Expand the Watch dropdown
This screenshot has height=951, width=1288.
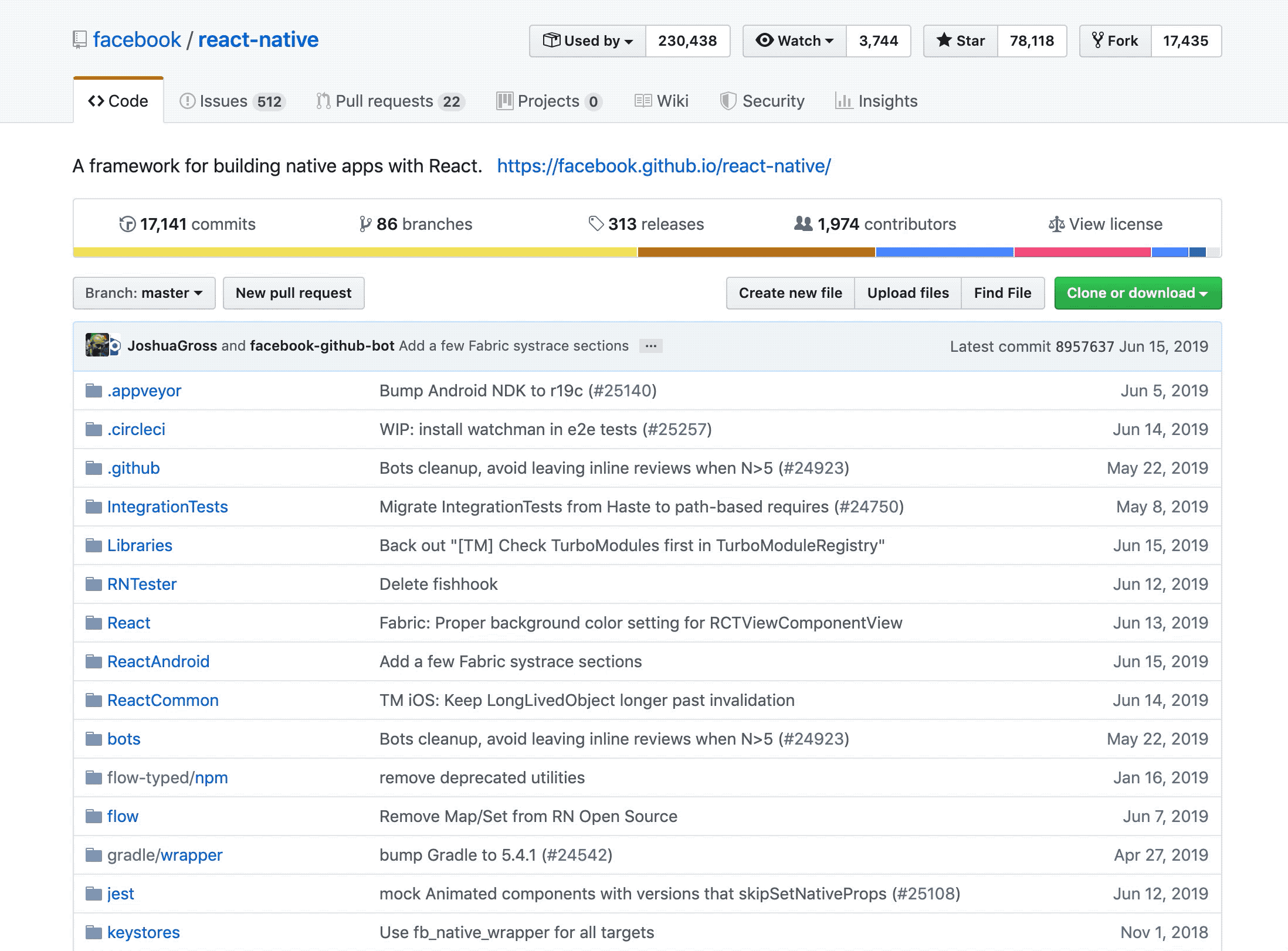pos(794,40)
